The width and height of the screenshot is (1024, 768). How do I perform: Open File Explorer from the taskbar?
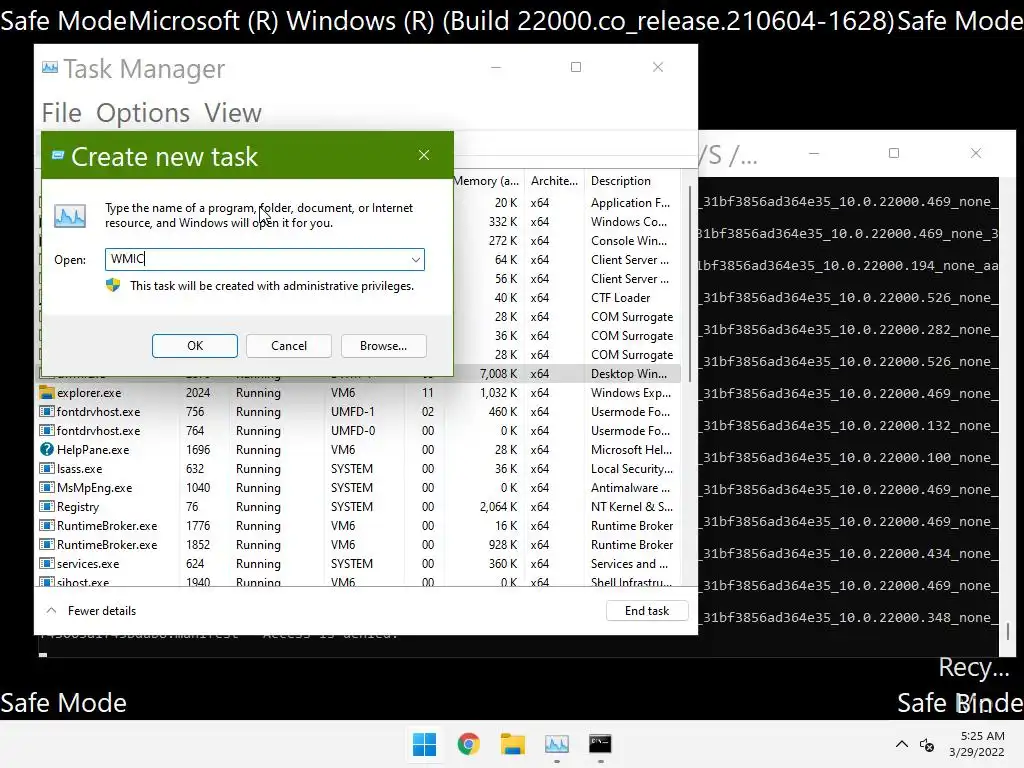click(x=513, y=744)
